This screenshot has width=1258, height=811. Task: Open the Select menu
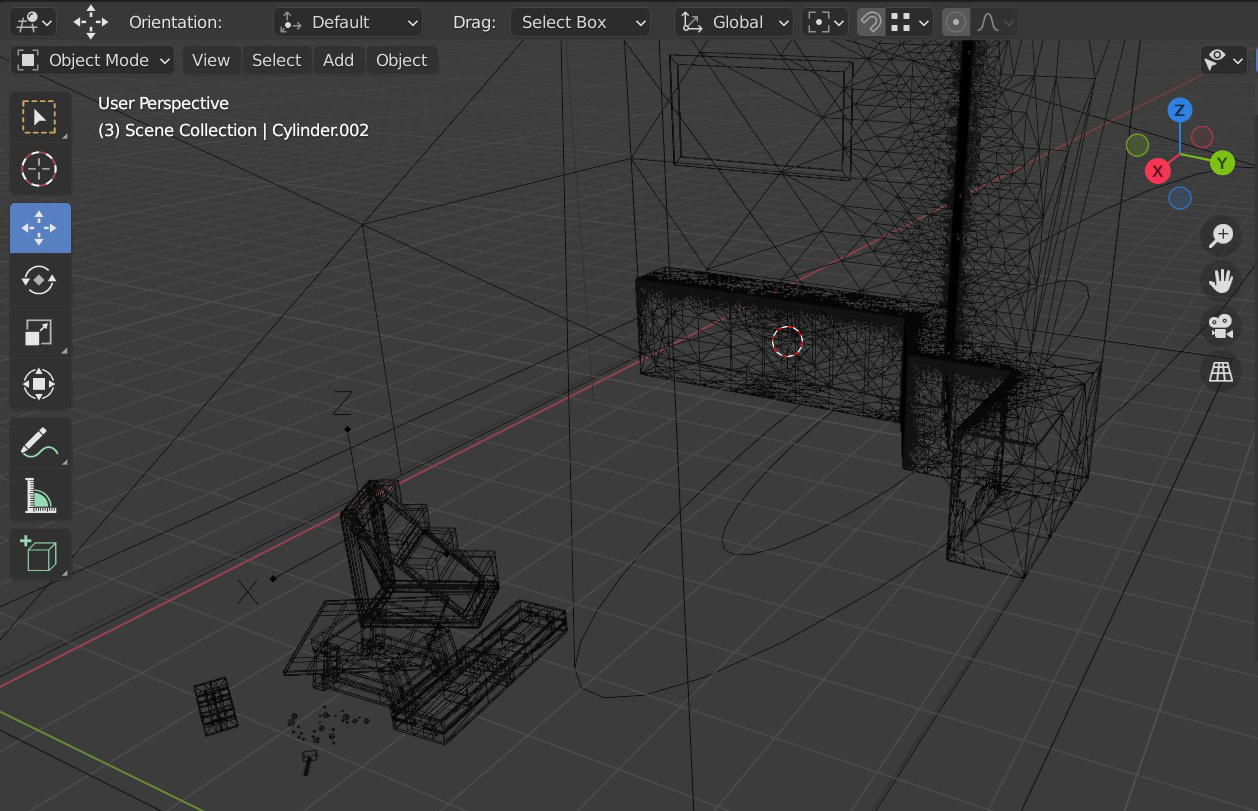click(276, 60)
